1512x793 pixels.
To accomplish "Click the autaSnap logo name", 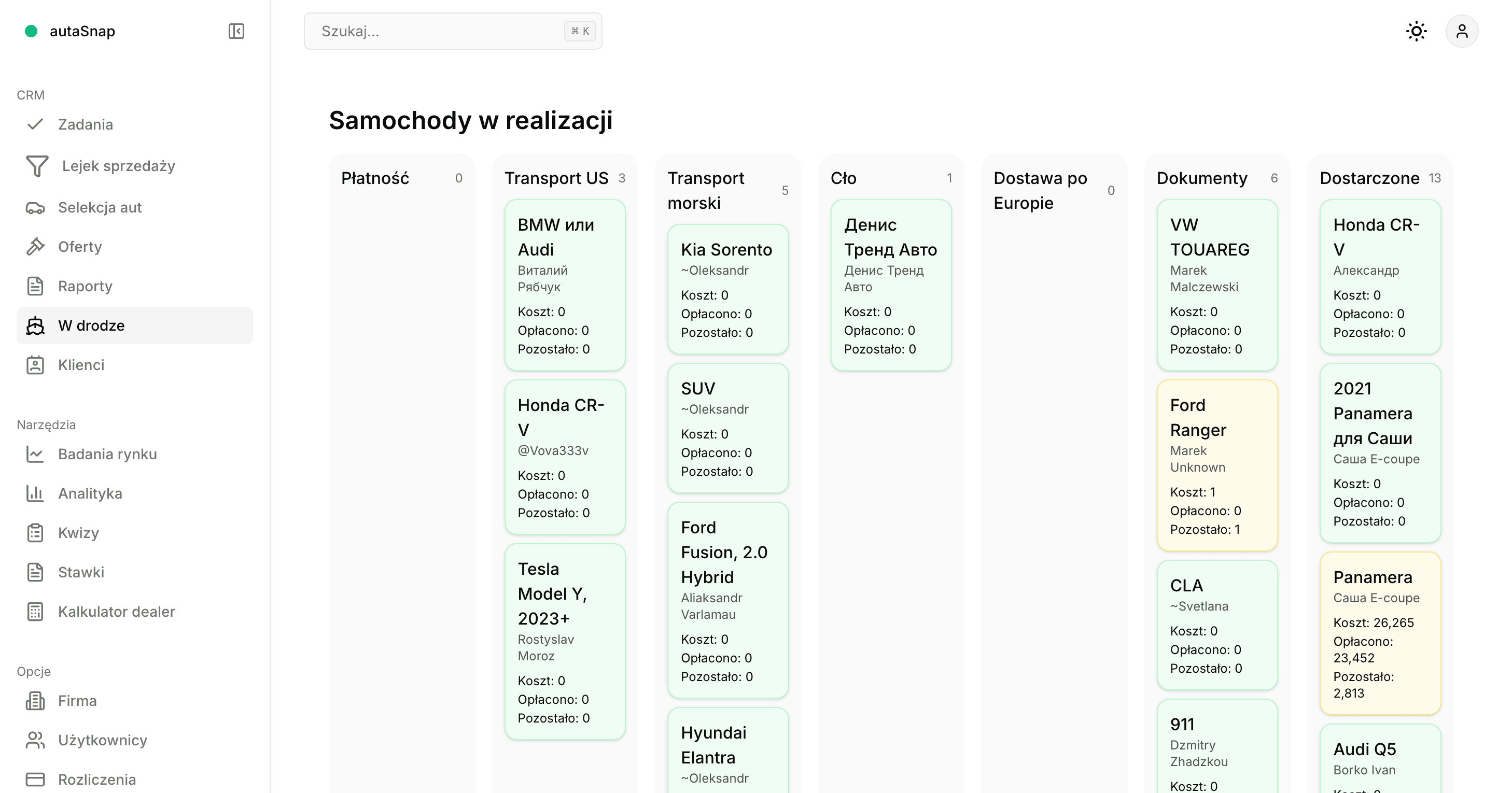I will tap(82, 31).
